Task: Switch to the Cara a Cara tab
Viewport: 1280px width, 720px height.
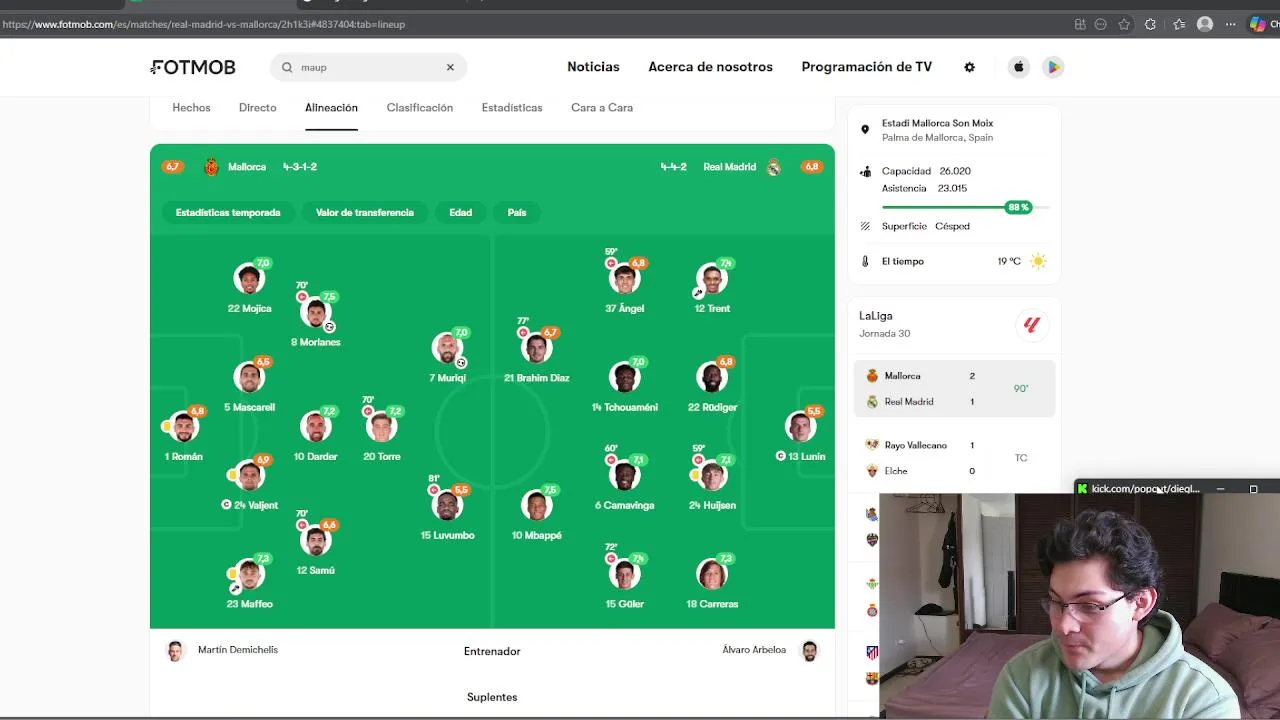Action: pyautogui.click(x=602, y=108)
